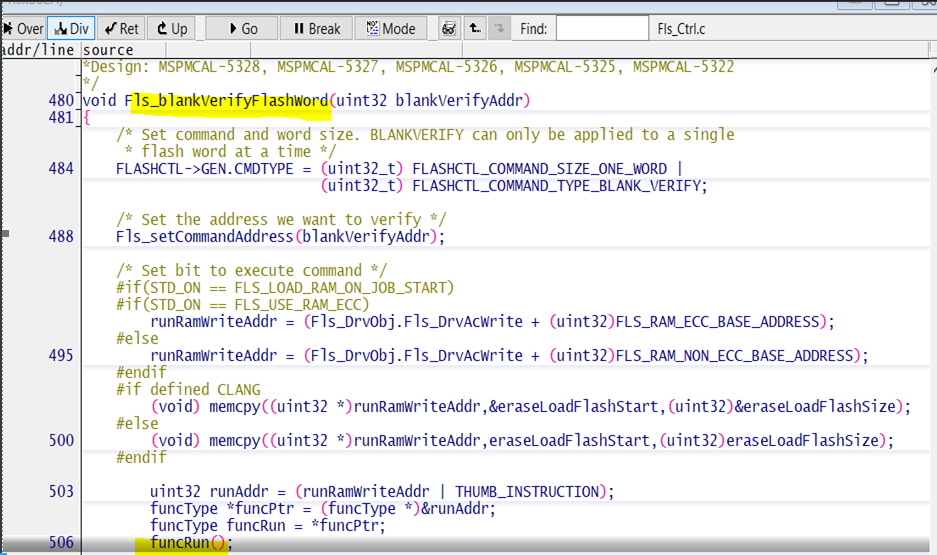The image size is (937, 555).
Task: Click 'funcType funcRun = *funcPtr;' line
Action: (x=268, y=526)
